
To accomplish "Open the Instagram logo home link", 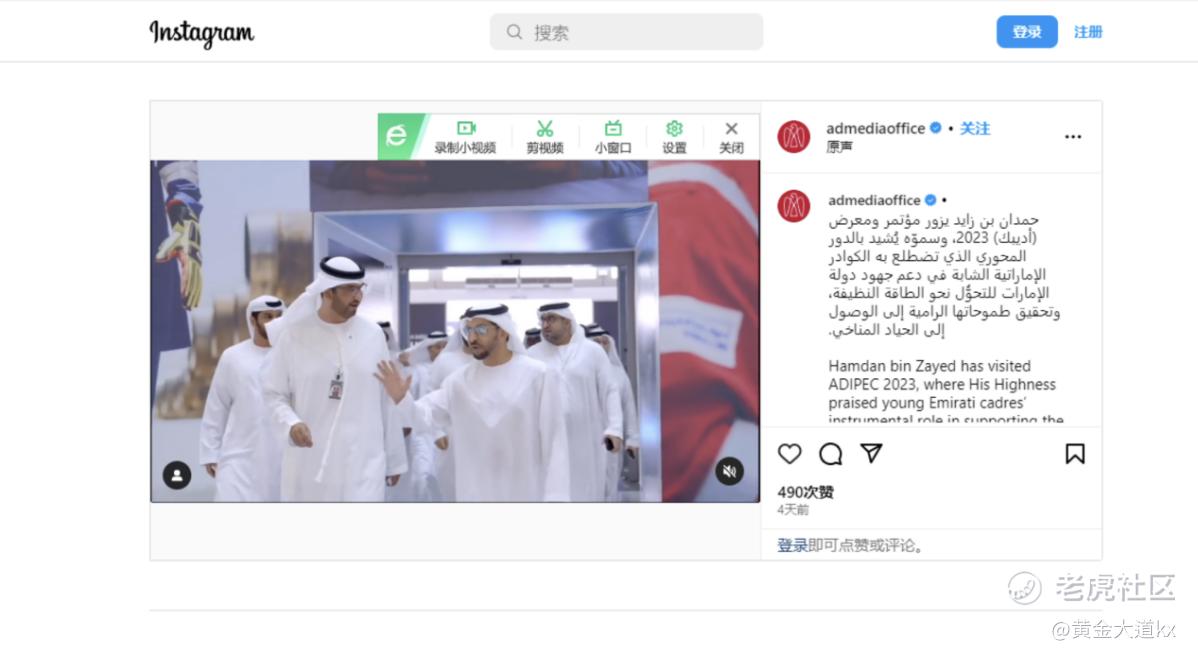I will [x=202, y=33].
